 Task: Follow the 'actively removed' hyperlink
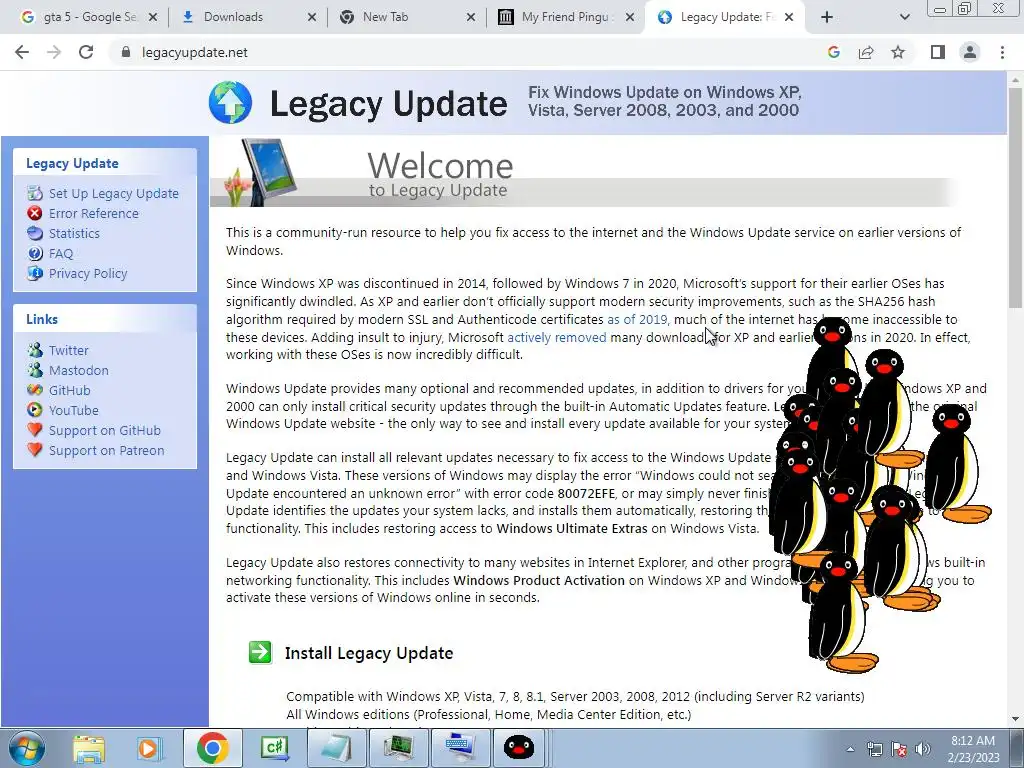(x=556, y=337)
